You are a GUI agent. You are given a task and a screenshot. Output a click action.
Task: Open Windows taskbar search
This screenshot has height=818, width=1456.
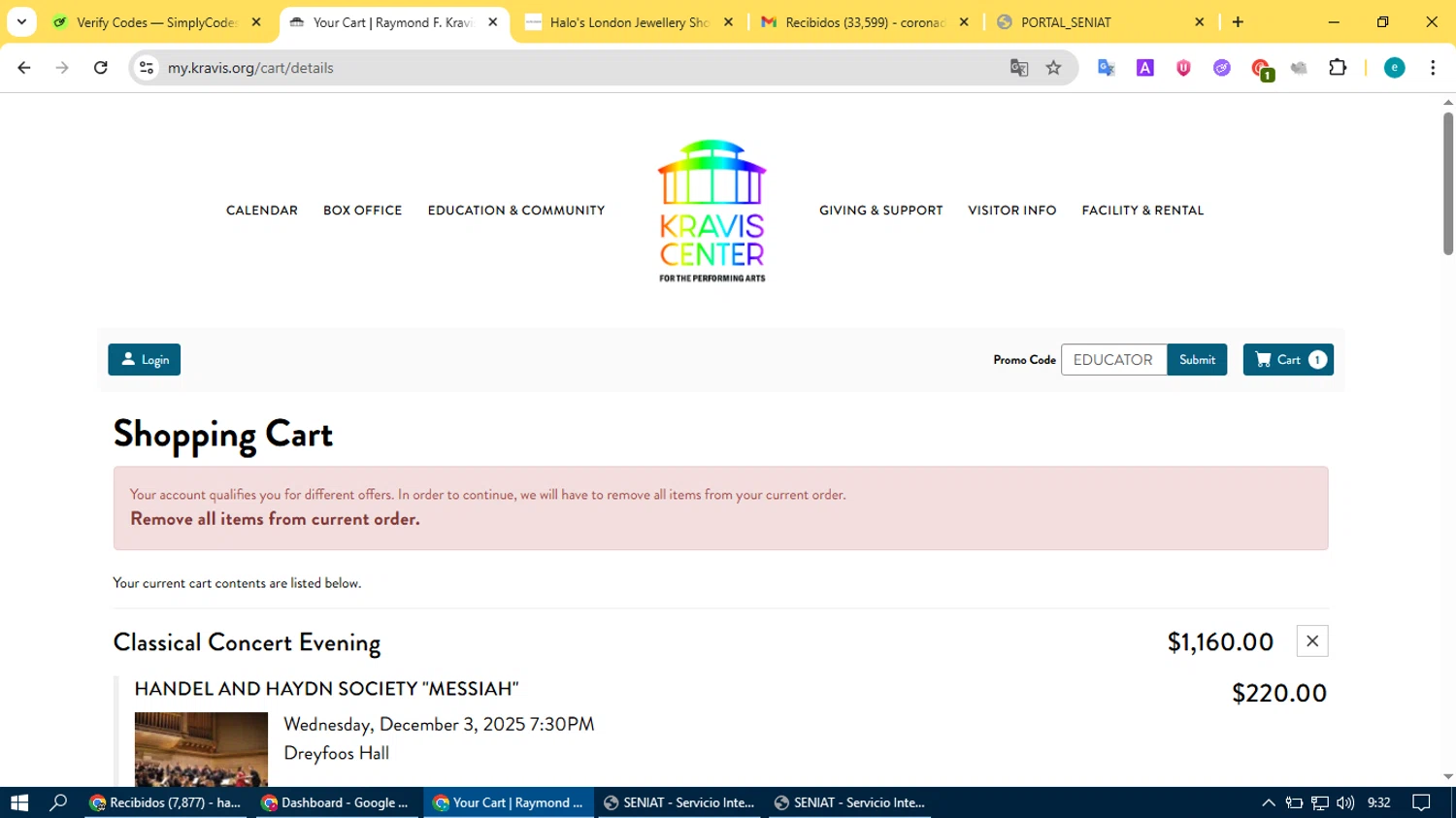click(58, 802)
